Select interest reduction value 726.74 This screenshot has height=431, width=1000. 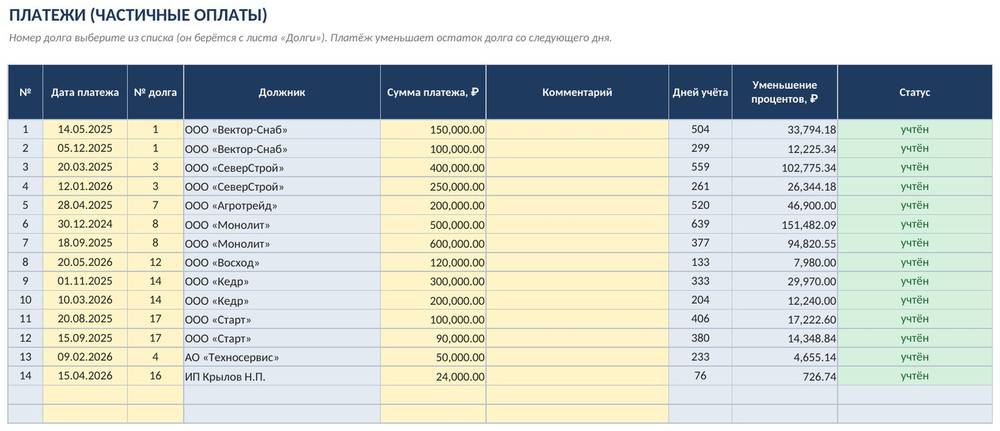click(x=785, y=376)
